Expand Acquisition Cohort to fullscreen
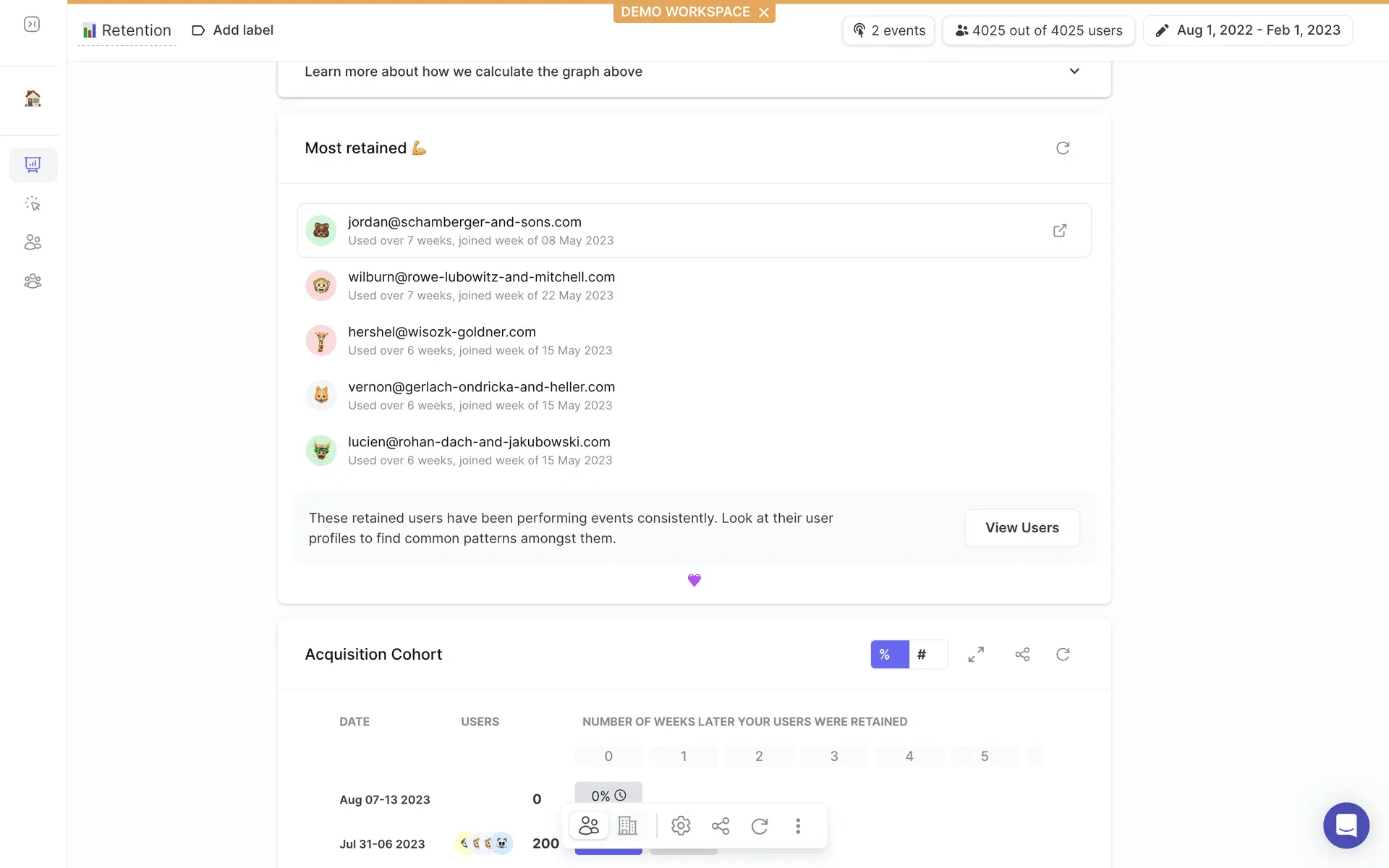 point(976,655)
